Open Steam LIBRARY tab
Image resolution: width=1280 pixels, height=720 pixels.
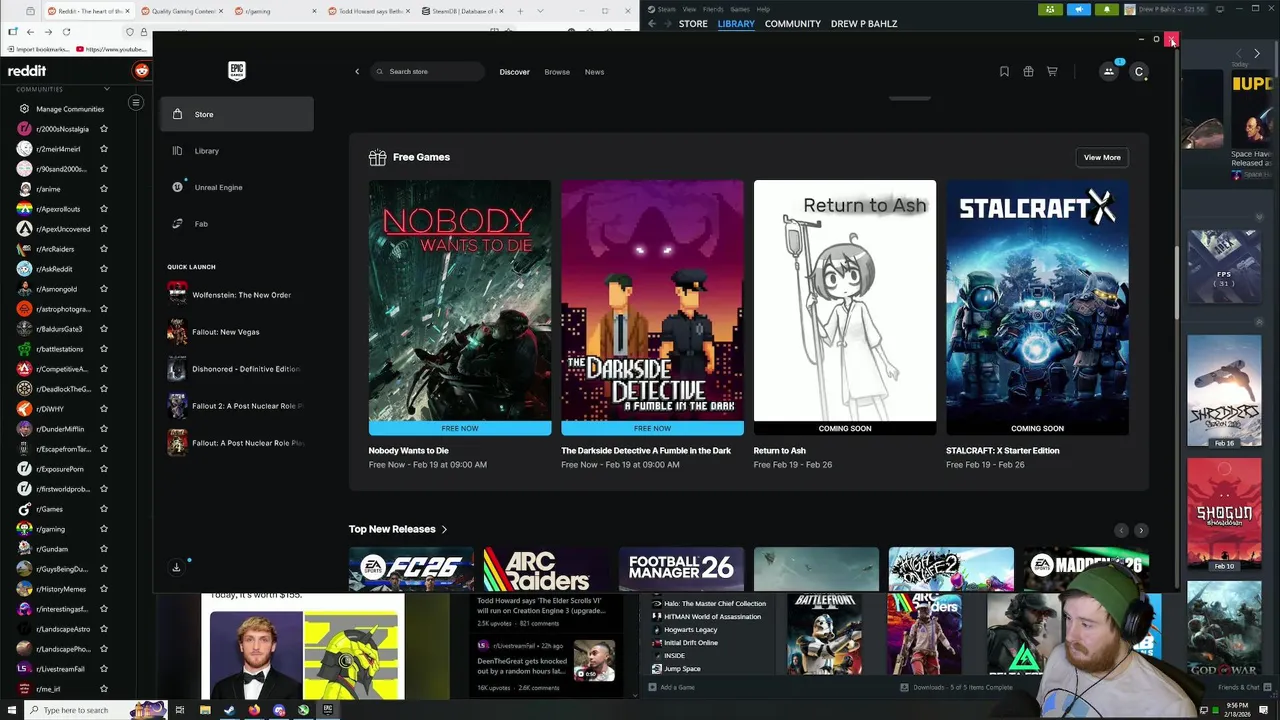pos(736,24)
